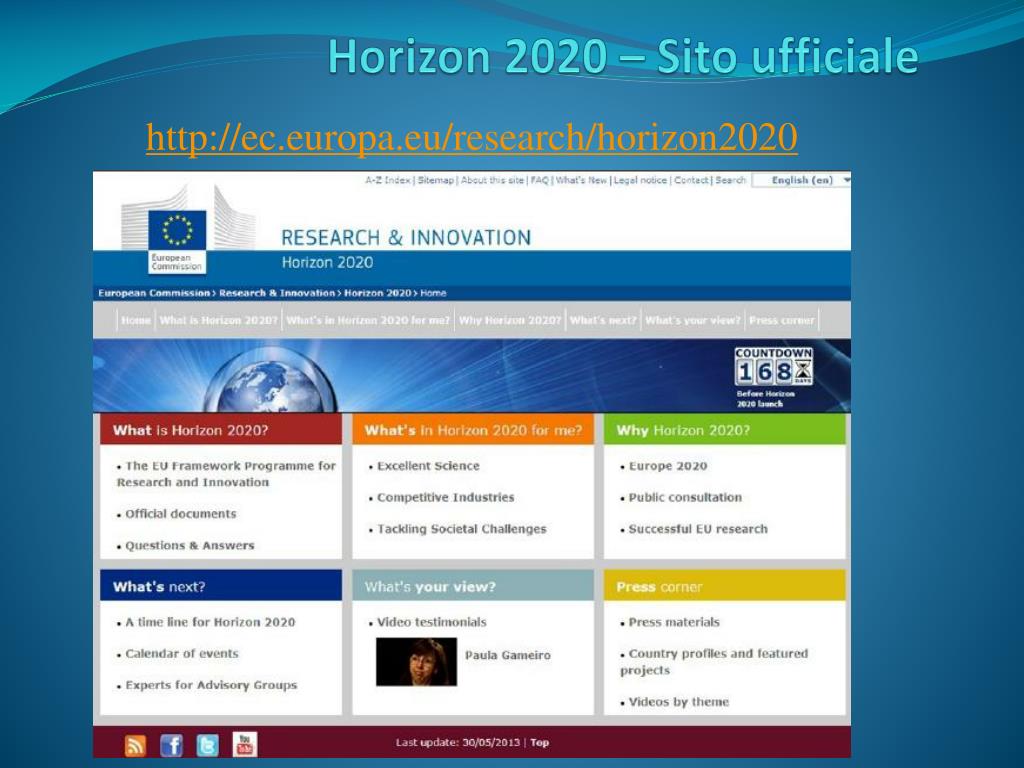Open A-Z Index in top links

[388, 180]
